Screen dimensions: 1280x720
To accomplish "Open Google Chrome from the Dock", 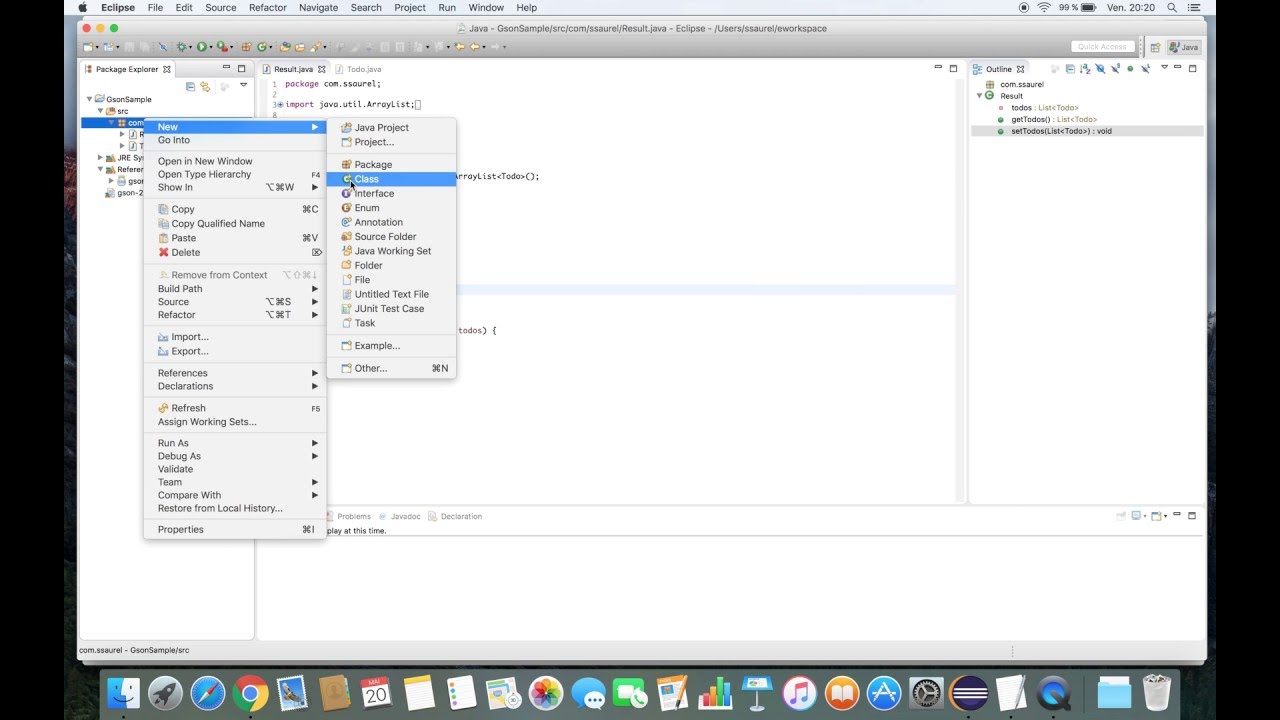I will coord(250,693).
